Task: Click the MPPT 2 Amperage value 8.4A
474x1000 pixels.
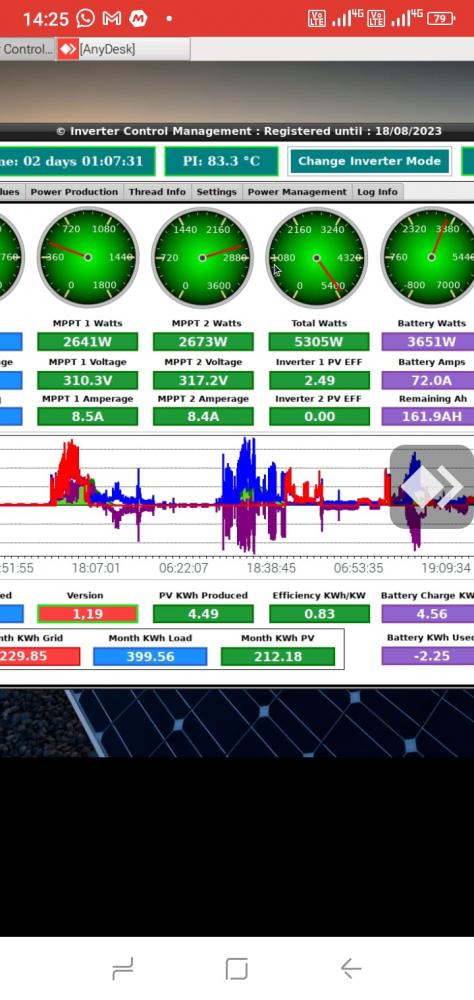Action: point(203,416)
